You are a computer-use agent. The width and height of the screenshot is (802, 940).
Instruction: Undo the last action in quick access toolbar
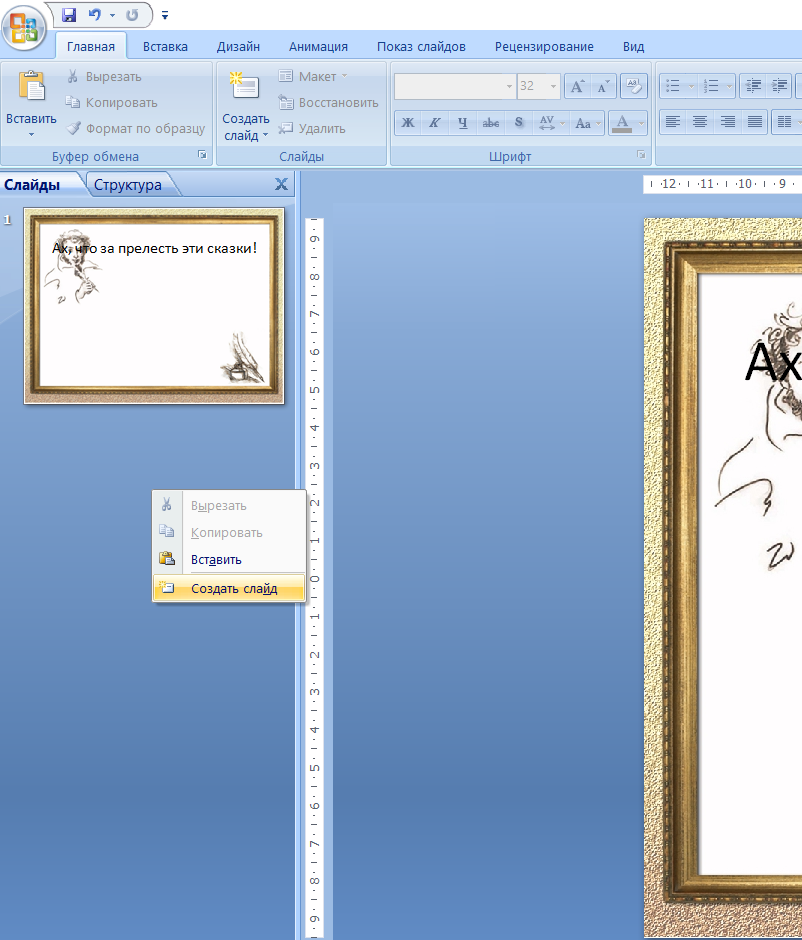click(95, 15)
